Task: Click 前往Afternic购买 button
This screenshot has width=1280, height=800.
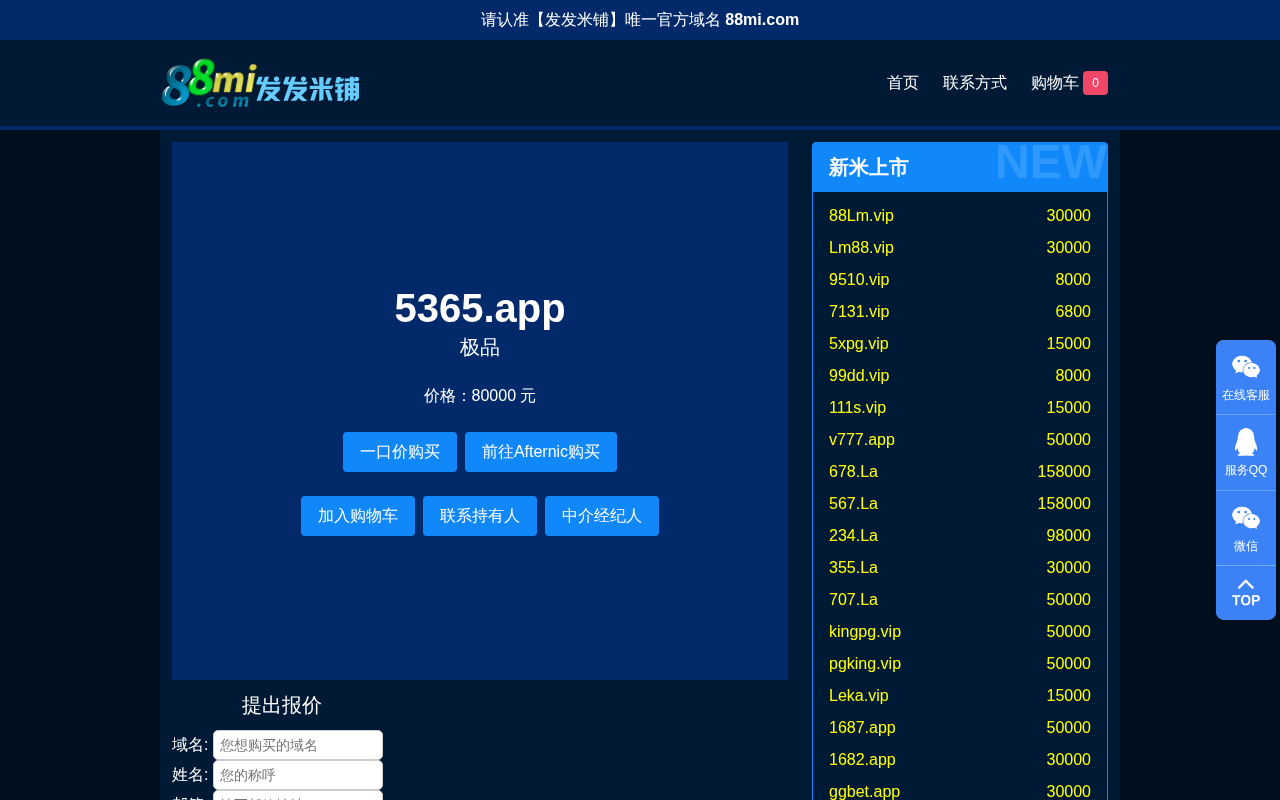Action: 541,452
